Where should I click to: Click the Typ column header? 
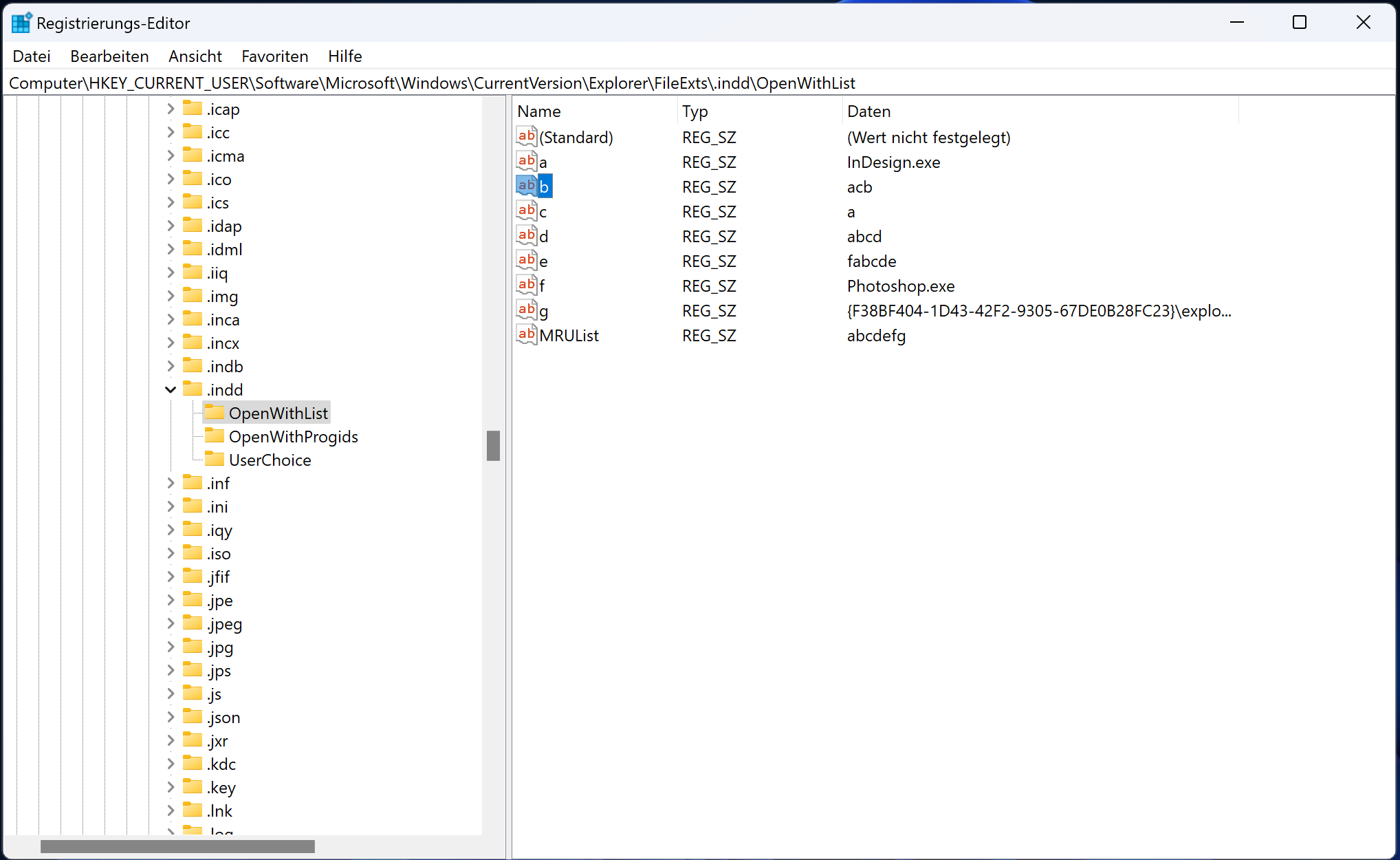(x=694, y=111)
